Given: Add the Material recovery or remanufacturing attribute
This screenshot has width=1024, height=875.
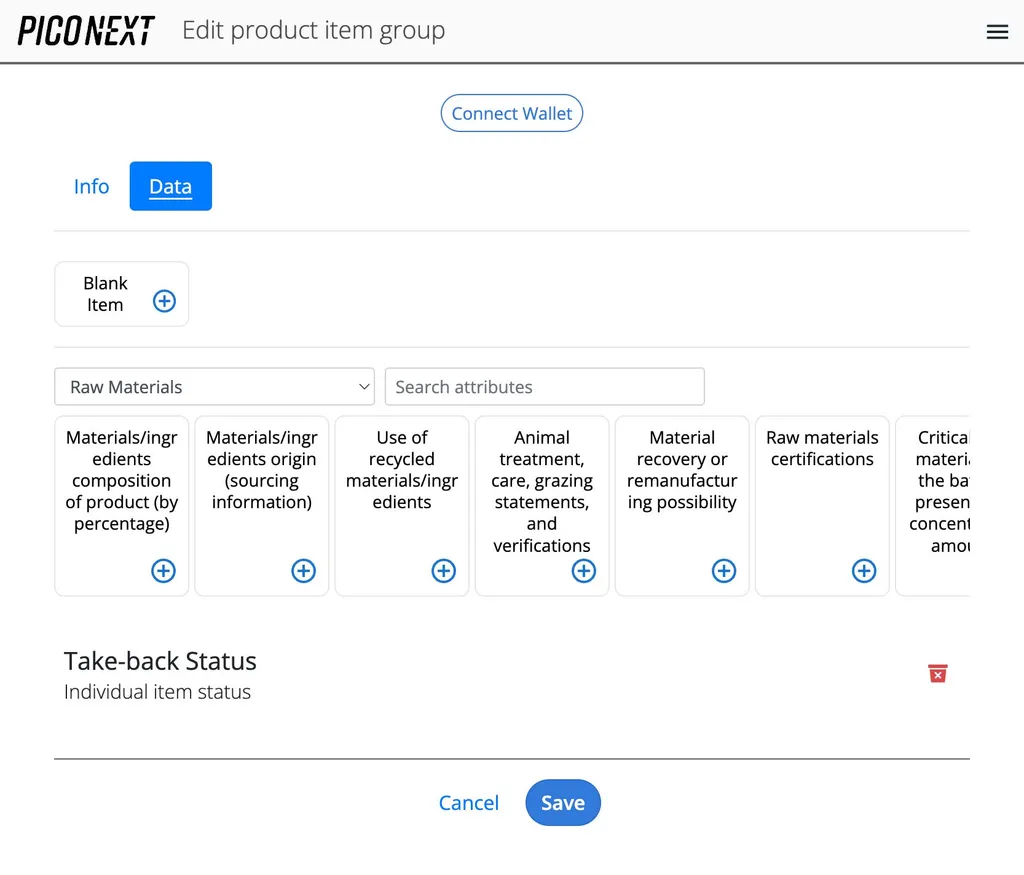Looking at the screenshot, I should (x=723, y=570).
